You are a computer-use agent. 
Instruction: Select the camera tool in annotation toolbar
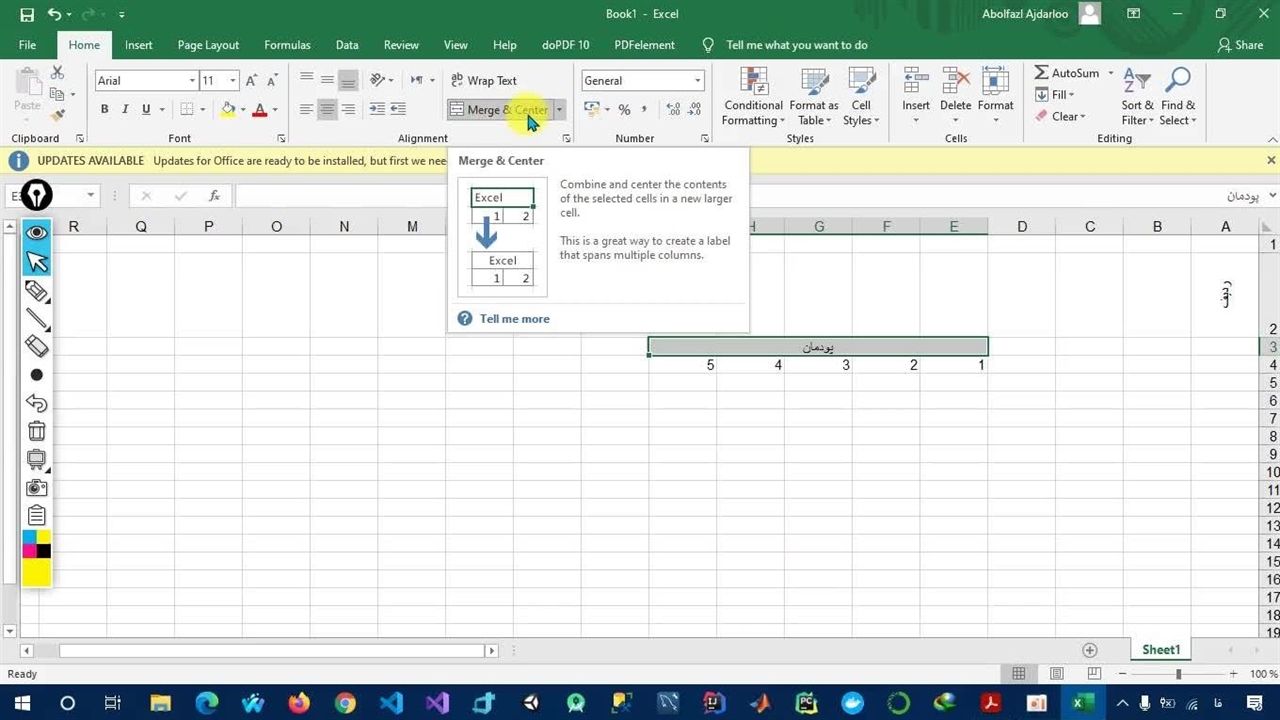[37, 487]
